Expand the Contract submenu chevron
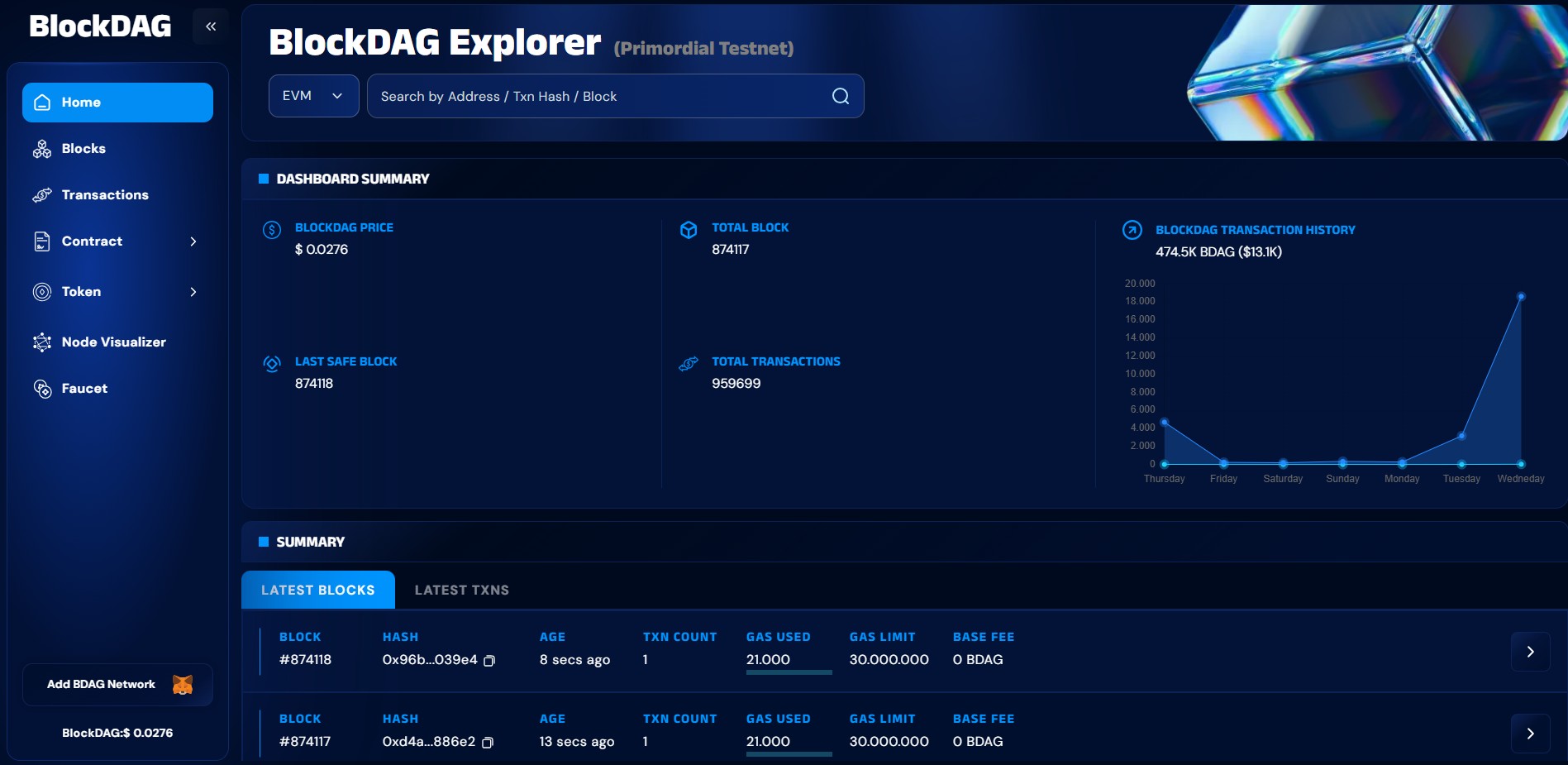 coord(193,241)
